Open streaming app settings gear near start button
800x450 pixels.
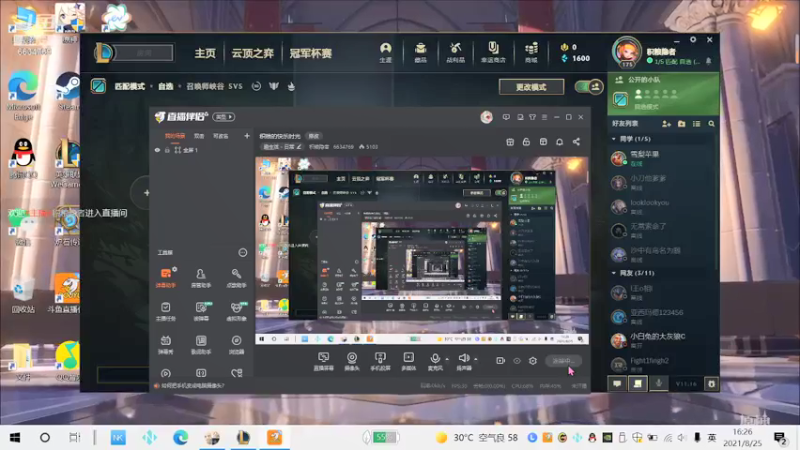pyautogui.click(x=533, y=361)
